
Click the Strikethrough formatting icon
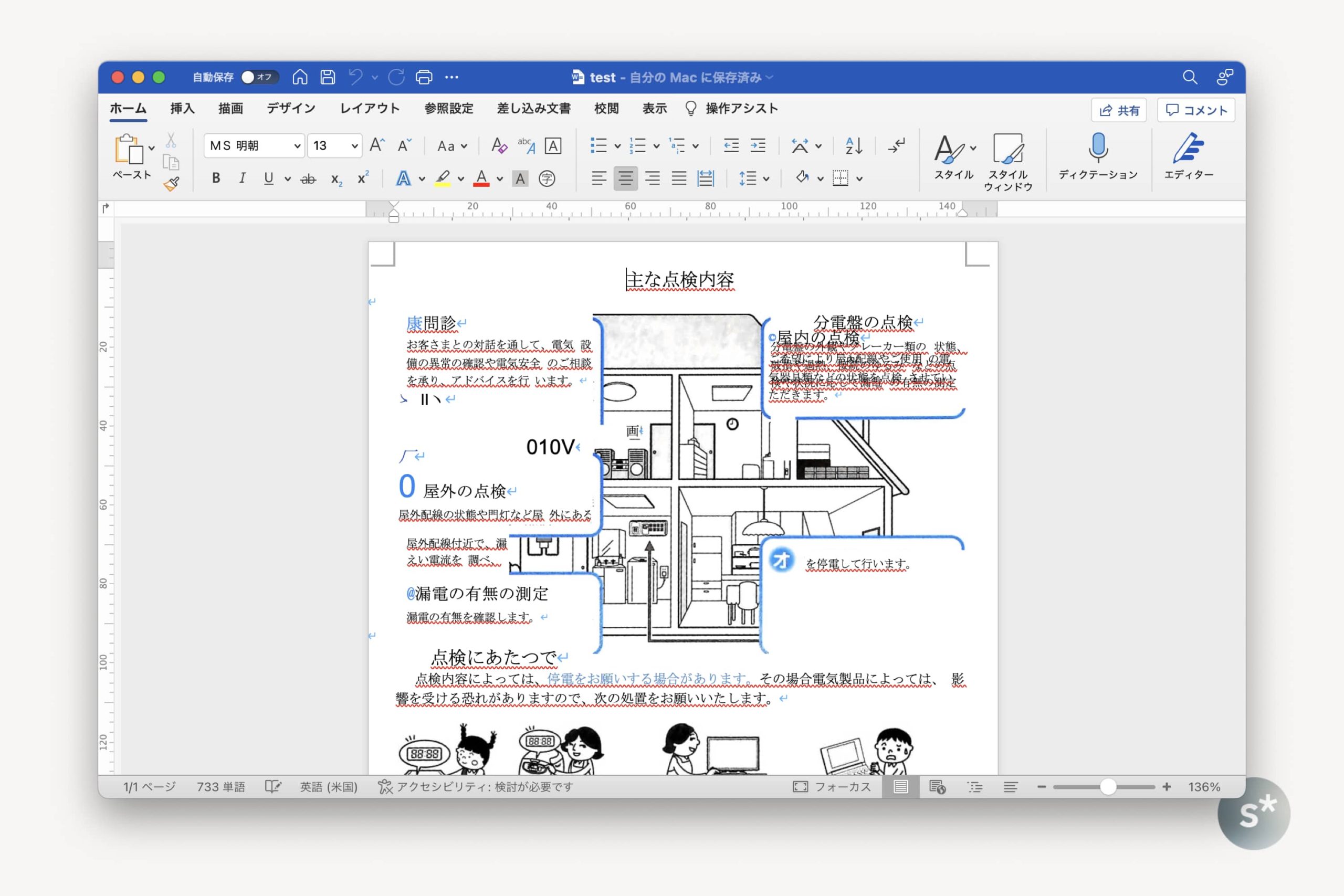[308, 179]
